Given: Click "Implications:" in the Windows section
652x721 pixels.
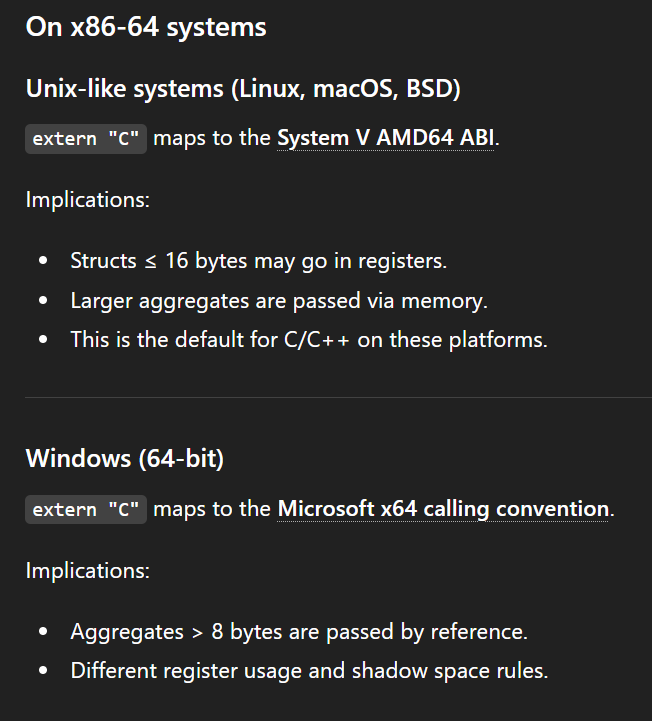Looking at the screenshot, I should pyautogui.click(x=88, y=570).
